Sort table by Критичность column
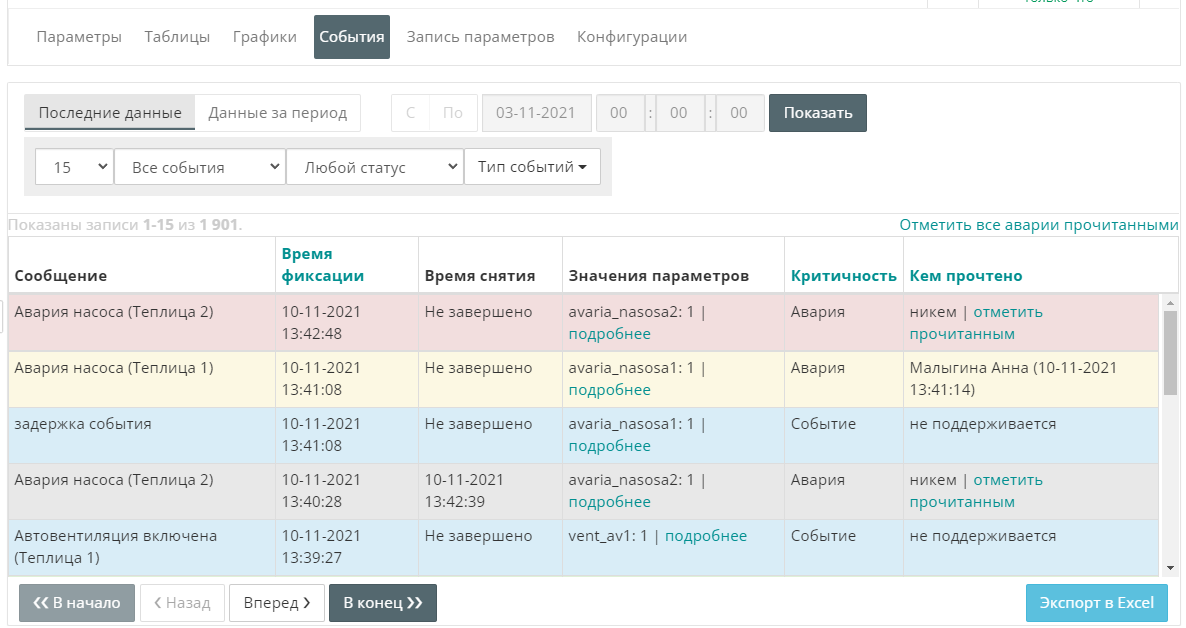 (843, 276)
